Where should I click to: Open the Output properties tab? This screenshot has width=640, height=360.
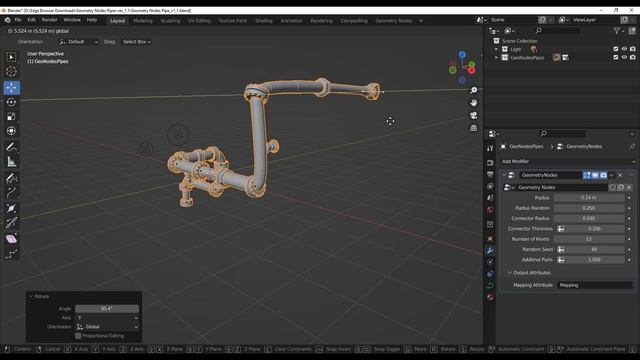coord(490,175)
